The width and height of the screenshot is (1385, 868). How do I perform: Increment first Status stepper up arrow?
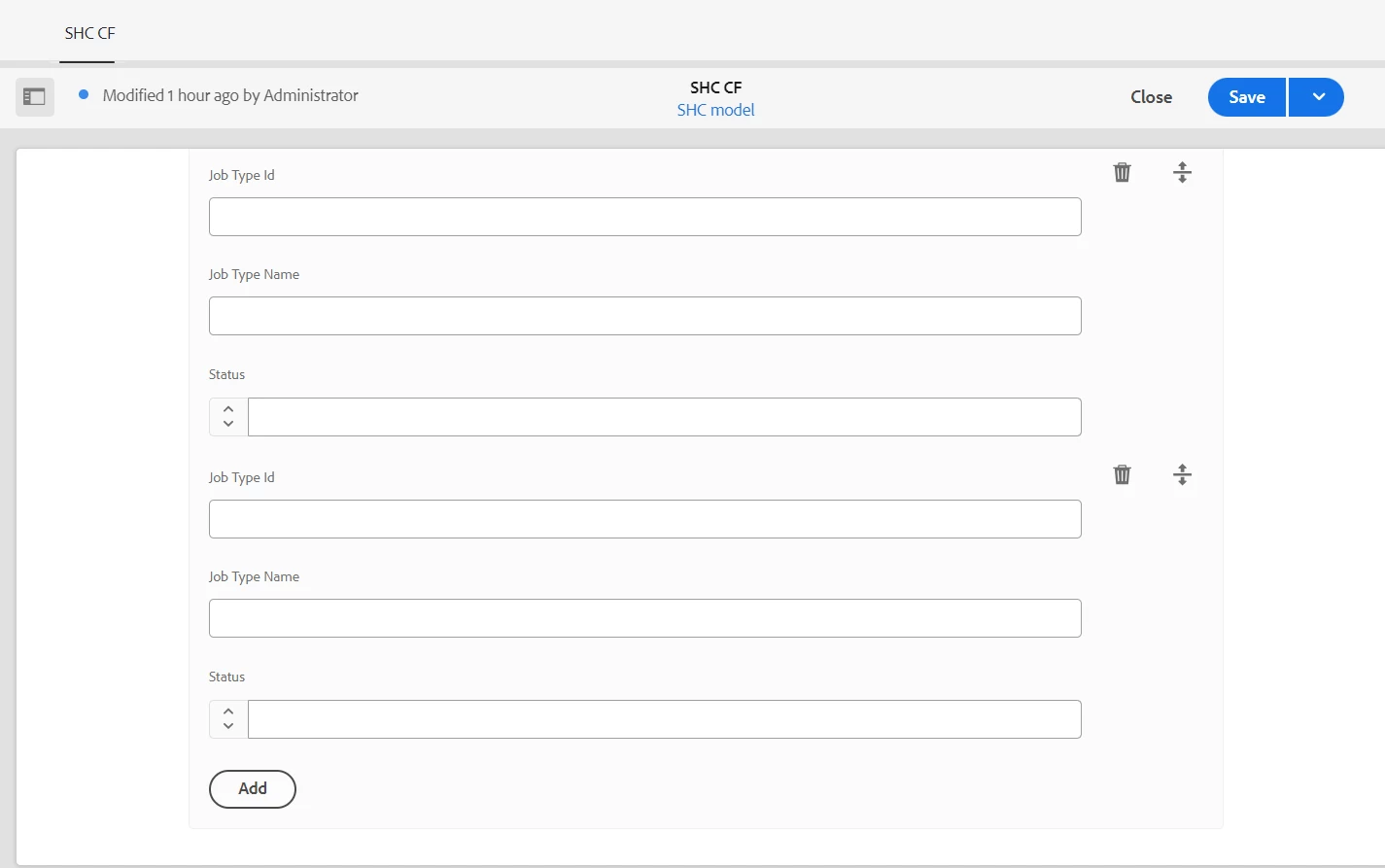click(228, 409)
